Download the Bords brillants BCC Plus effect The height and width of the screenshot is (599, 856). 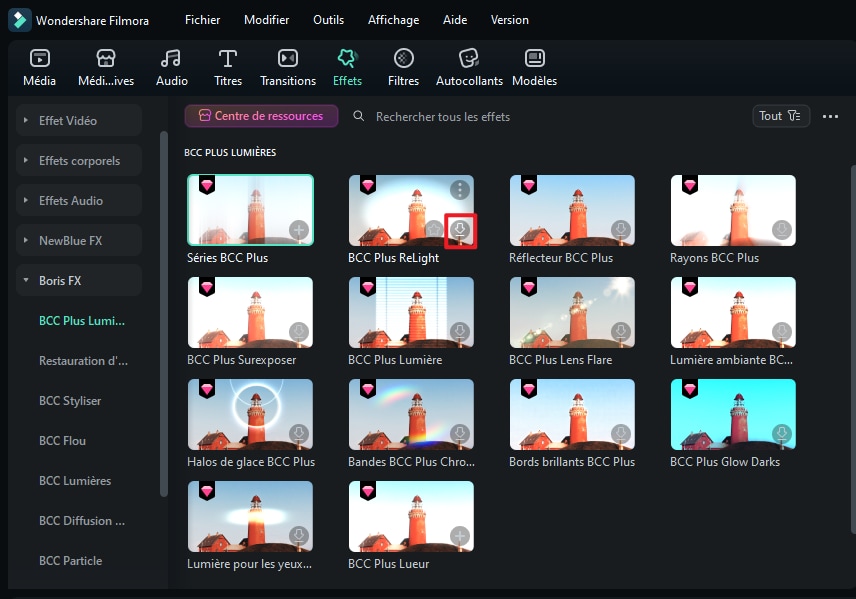621,434
